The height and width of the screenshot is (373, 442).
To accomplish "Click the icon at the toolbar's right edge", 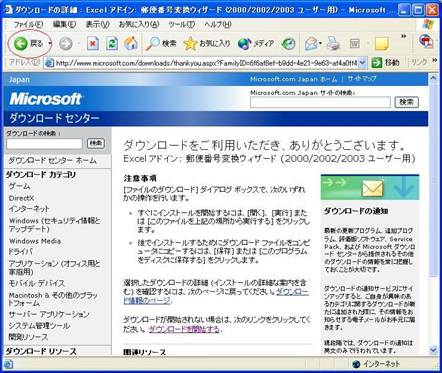I will click(x=426, y=42).
